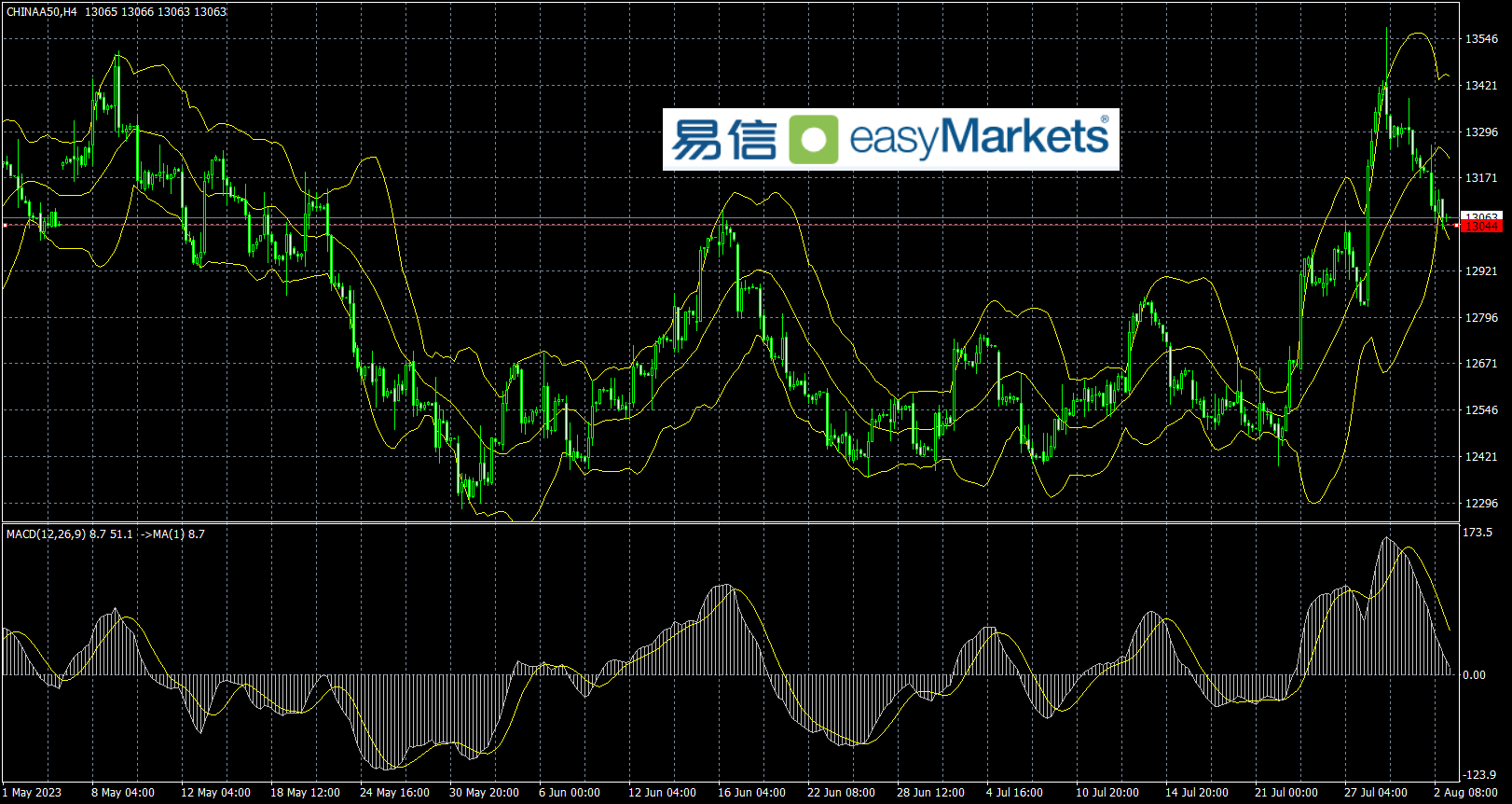The height and width of the screenshot is (804, 1512).
Task: Click the red 13044 price marker
Action: 1482,227
